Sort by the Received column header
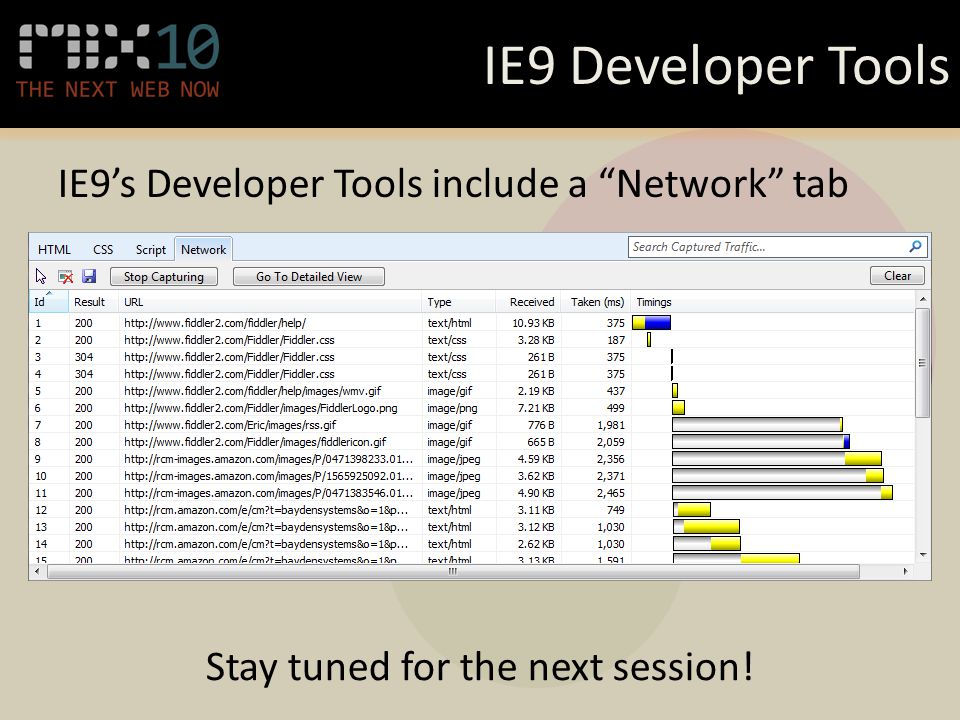This screenshot has height=720, width=960. coord(528,302)
